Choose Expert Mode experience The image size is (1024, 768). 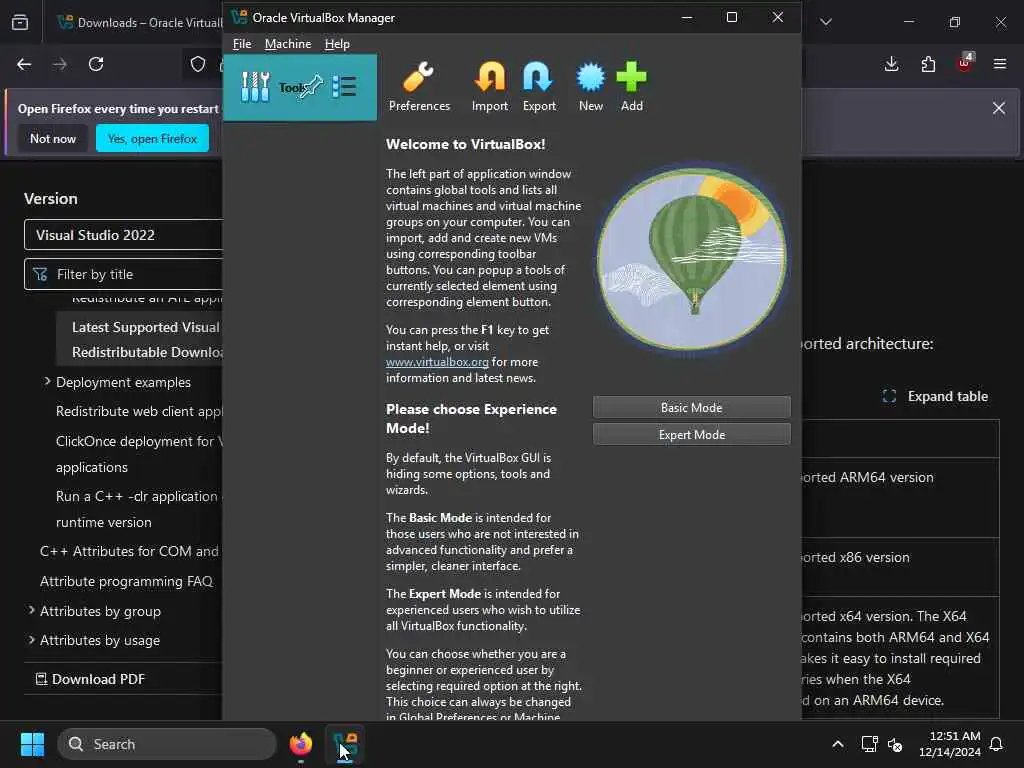(x=692, y=435)
